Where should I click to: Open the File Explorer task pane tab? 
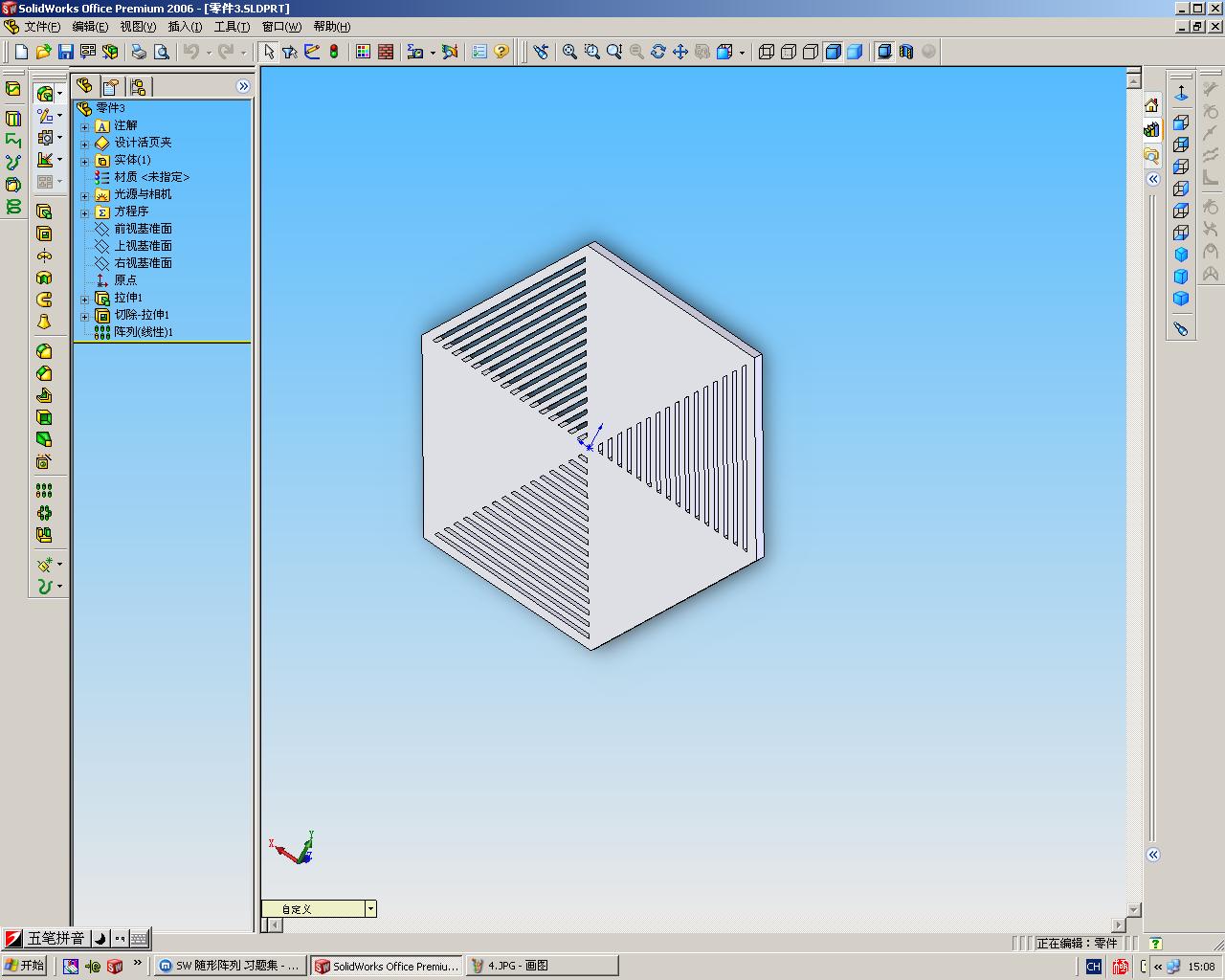(x=1151, y=154)
